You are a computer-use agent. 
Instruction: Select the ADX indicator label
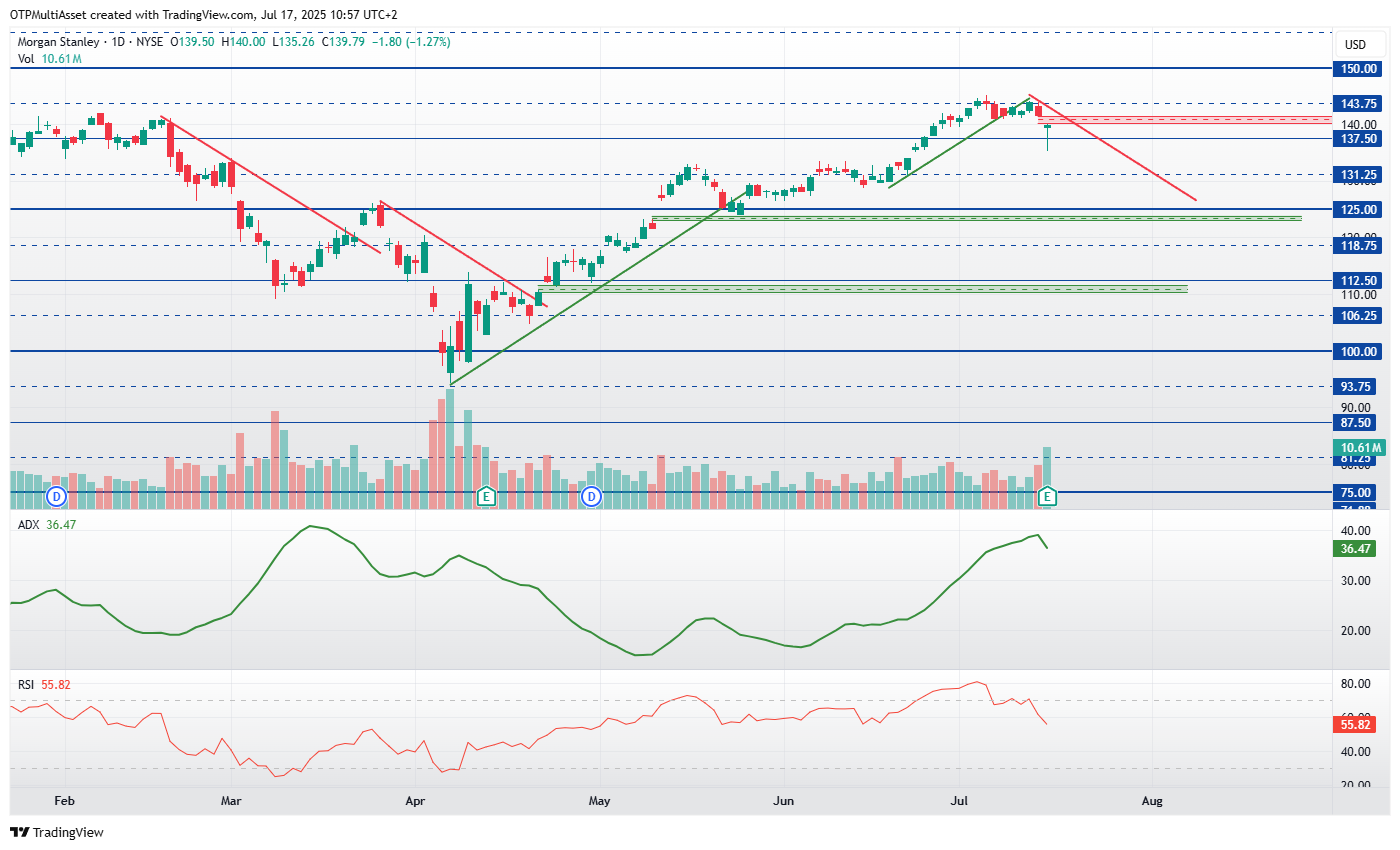click(28, 523)
